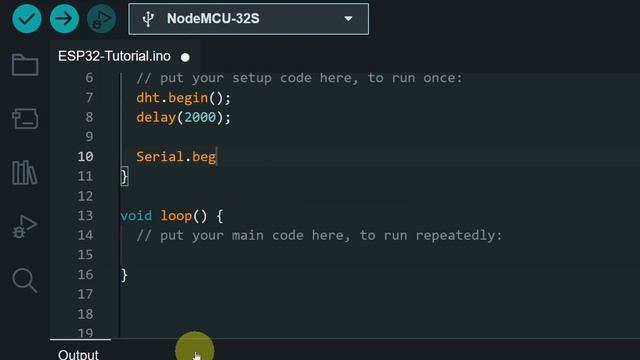Click on 'dht.begin();' code line
Viewport: 640px width, 360px height.
[183, 98]
